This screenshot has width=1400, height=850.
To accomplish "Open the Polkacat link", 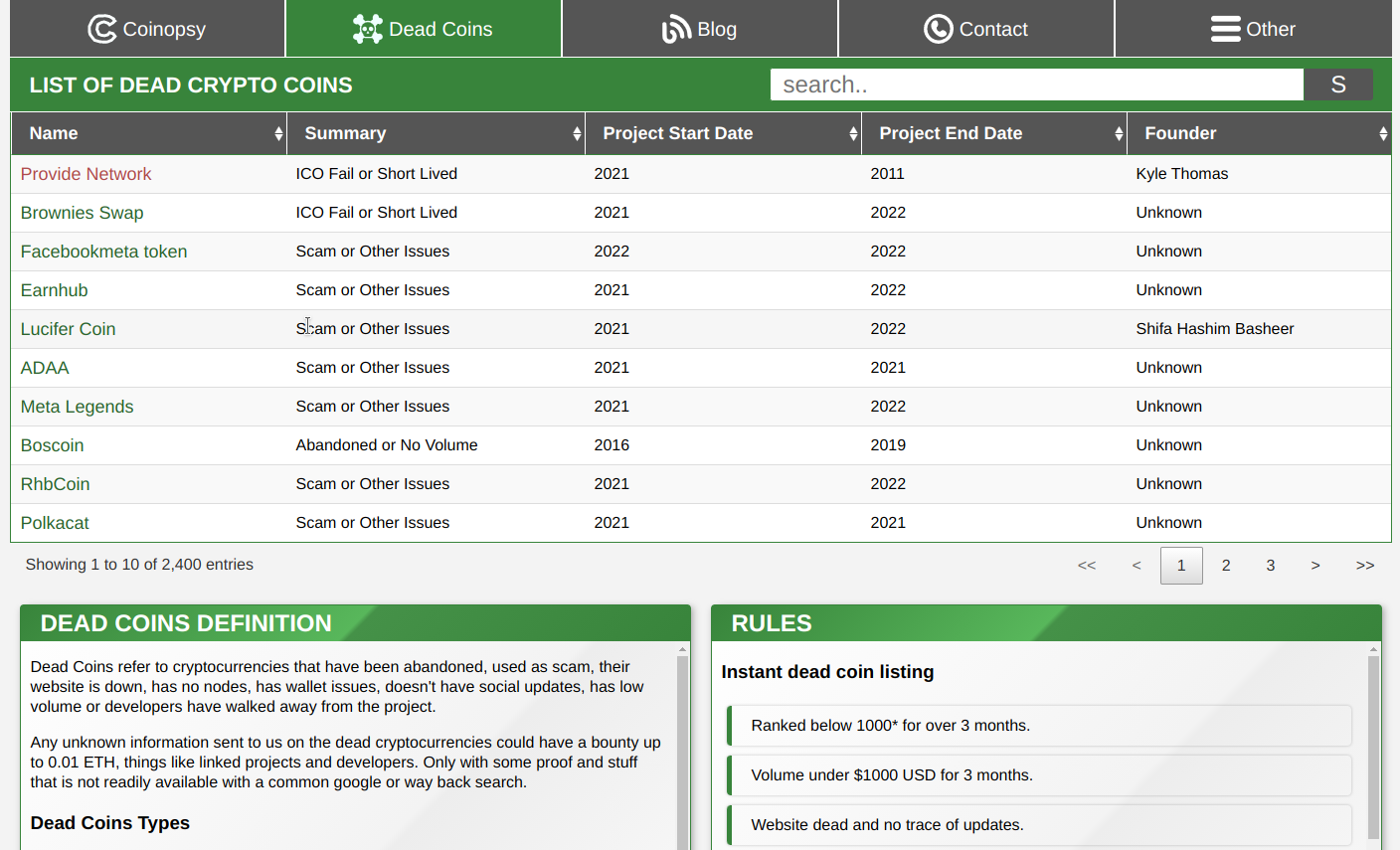I will click(x=55, y=523).
